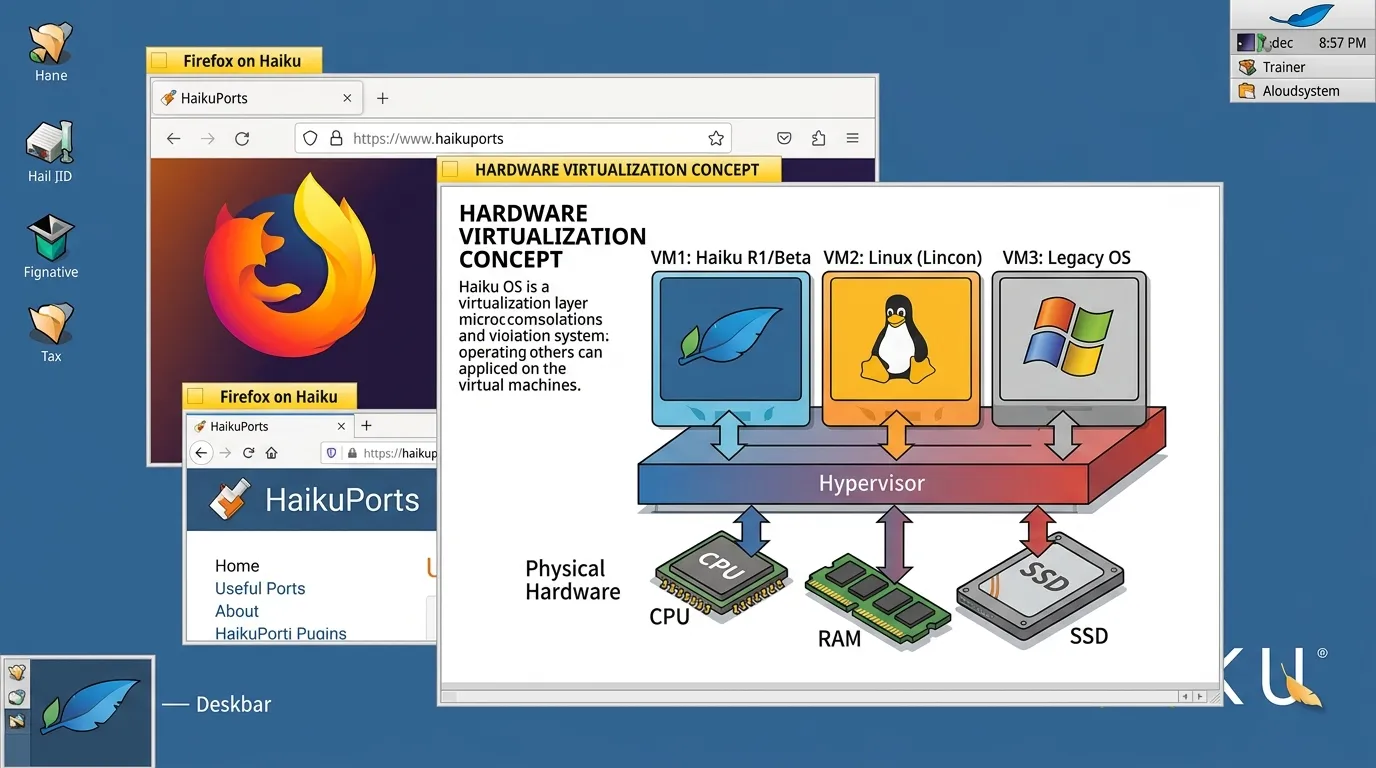Select the VM2 Linux penguin monitor
Viewport: 1376px width, 768px height.
pos(902,347)
